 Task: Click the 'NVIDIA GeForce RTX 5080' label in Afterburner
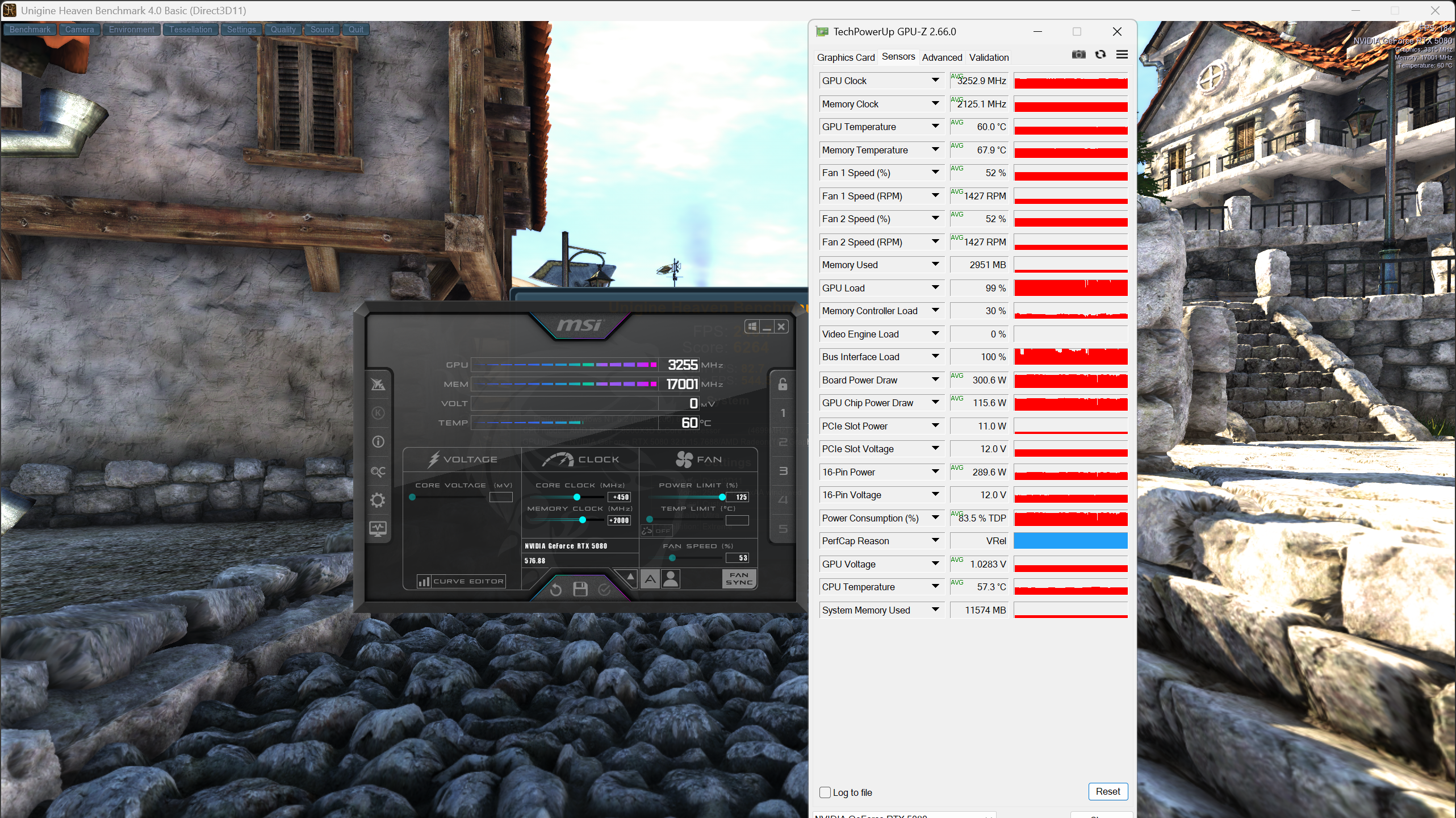pyautogui.click(x=566, y=546)
